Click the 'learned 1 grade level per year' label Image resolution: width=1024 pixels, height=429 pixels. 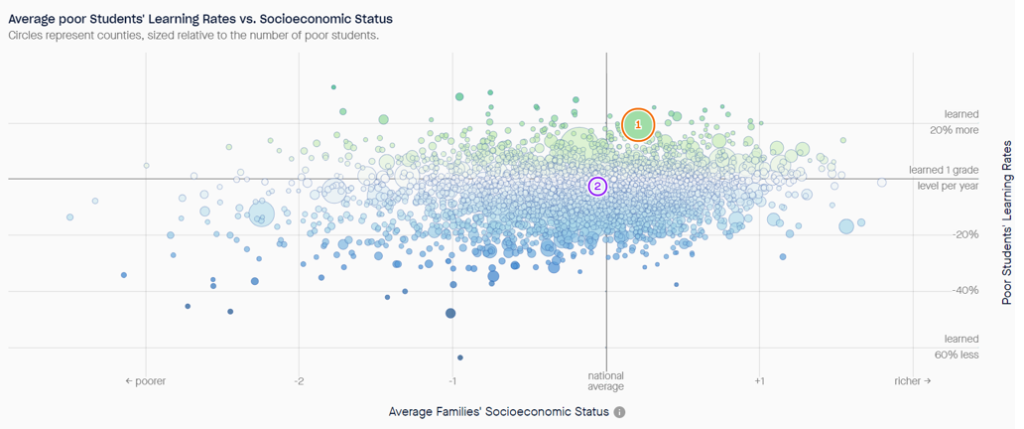943,178
